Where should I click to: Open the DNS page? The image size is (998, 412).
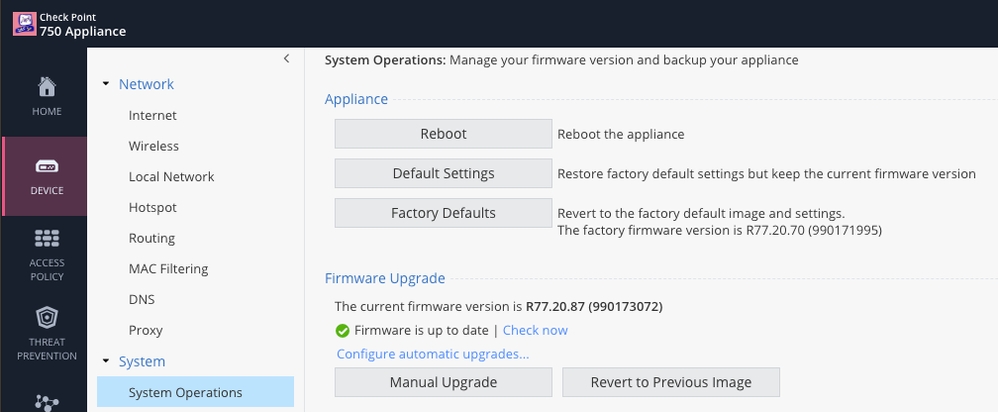[x=141, y=299]
